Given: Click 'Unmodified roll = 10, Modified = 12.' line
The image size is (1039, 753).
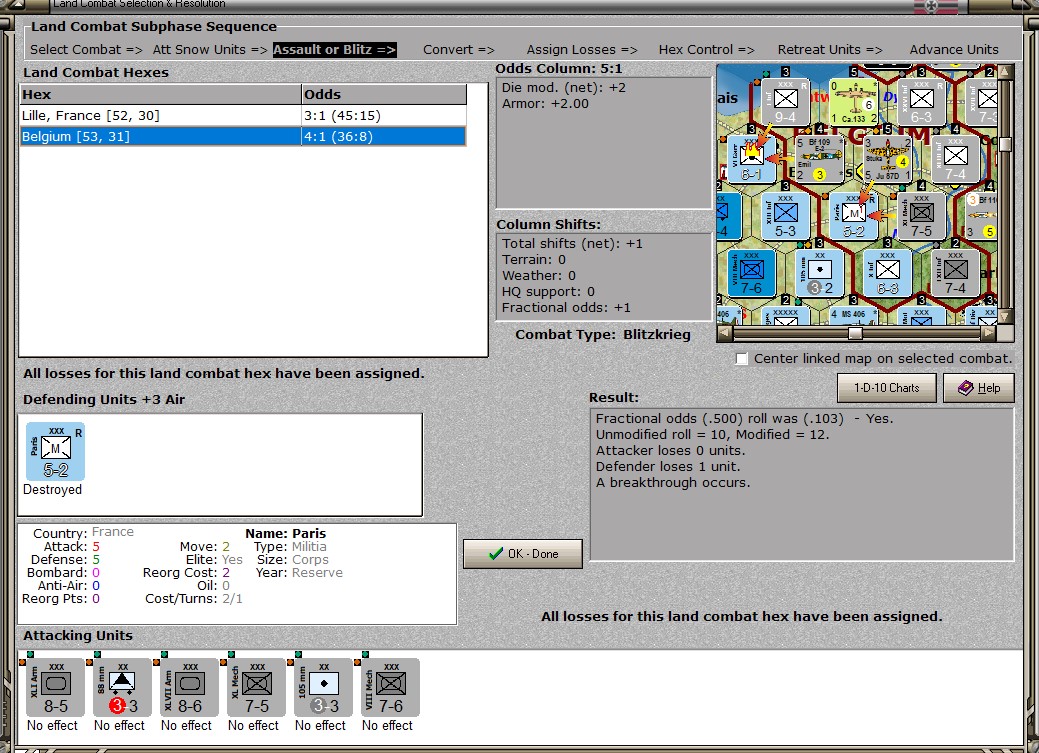Looking at the screenshot, I should tap(712, 435).
